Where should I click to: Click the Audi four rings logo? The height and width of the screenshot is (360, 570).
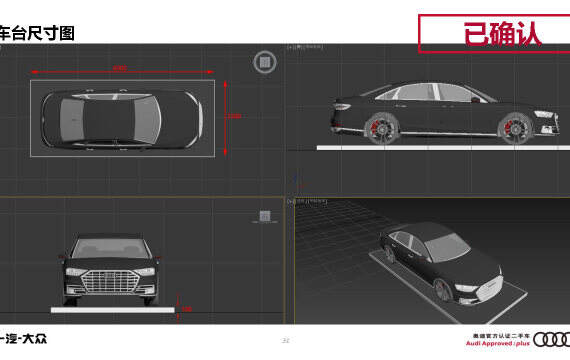[551, 340]
